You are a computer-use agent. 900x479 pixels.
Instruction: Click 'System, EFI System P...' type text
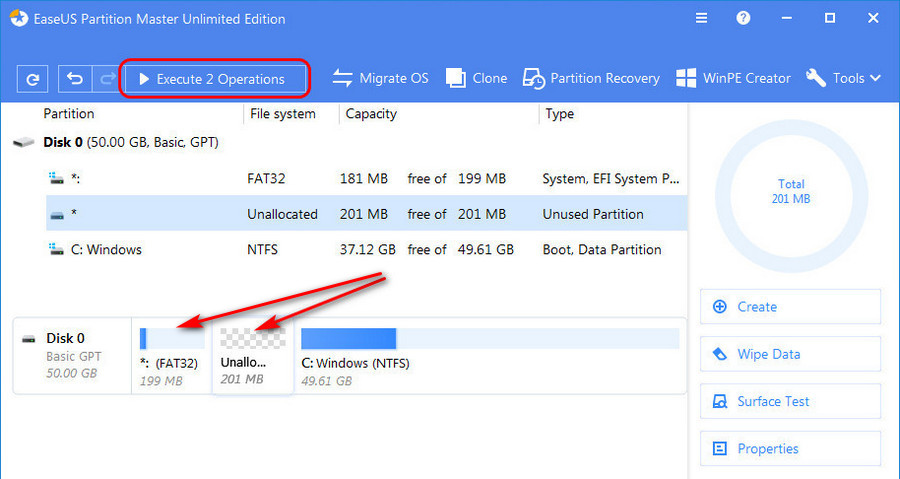611,179
